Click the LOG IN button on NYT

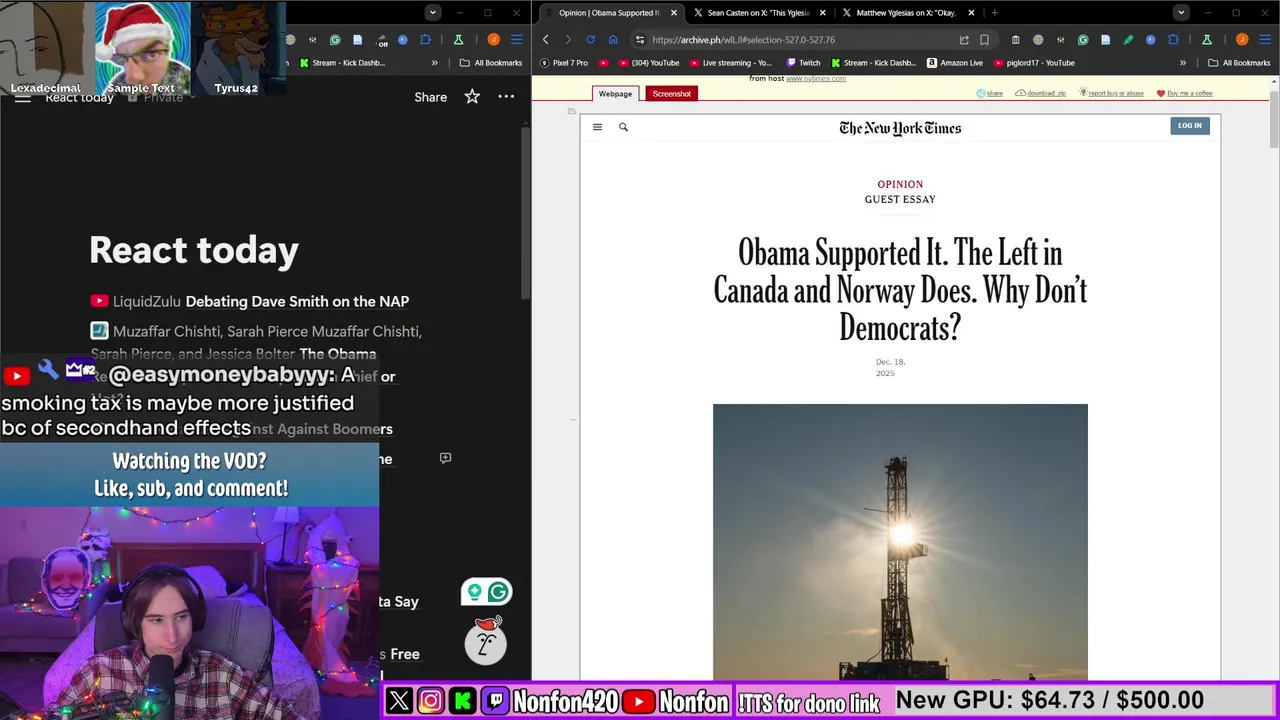pos(1190,126)
